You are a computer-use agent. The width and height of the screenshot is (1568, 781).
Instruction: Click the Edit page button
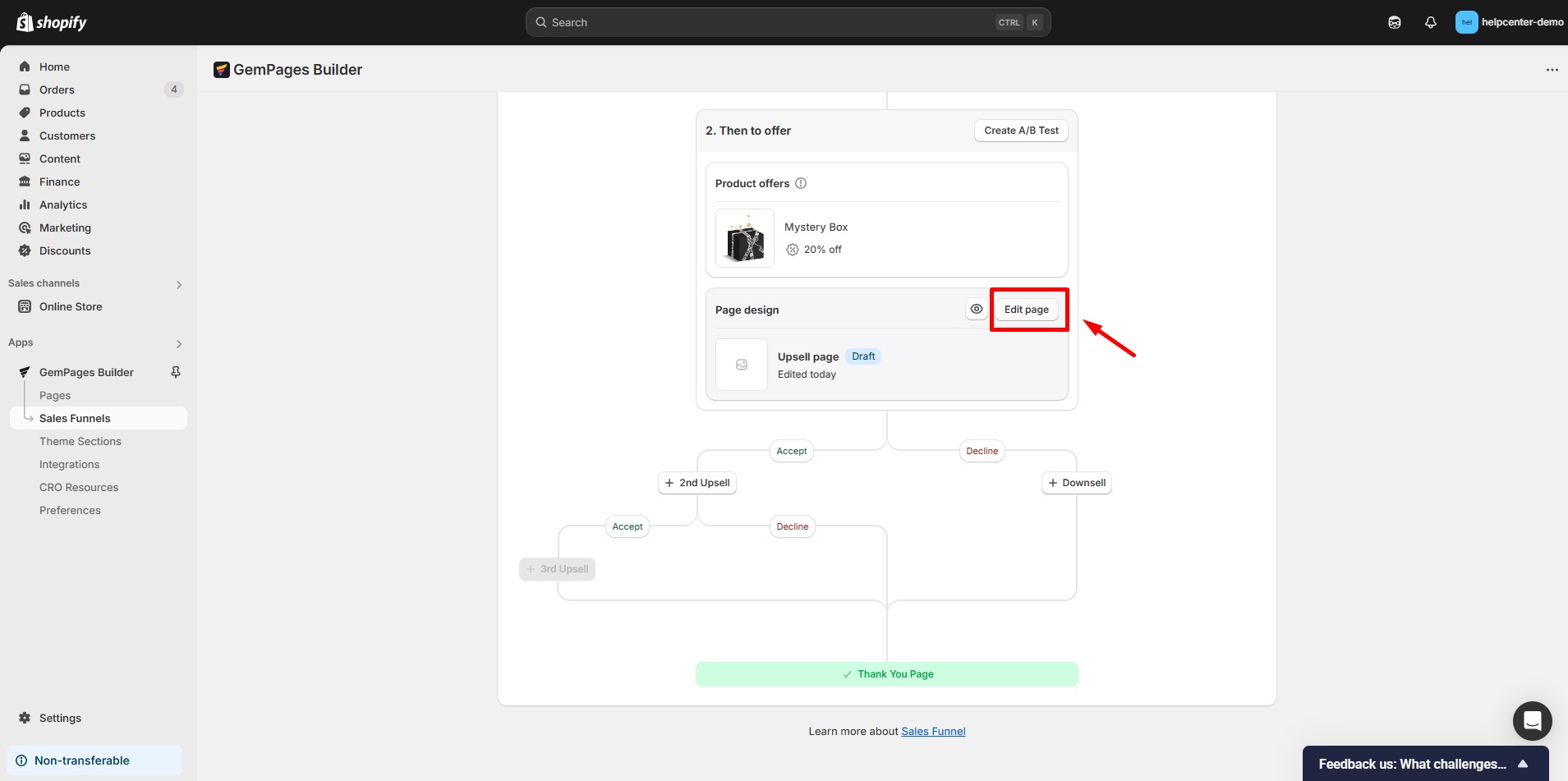tap(1026, 310)
